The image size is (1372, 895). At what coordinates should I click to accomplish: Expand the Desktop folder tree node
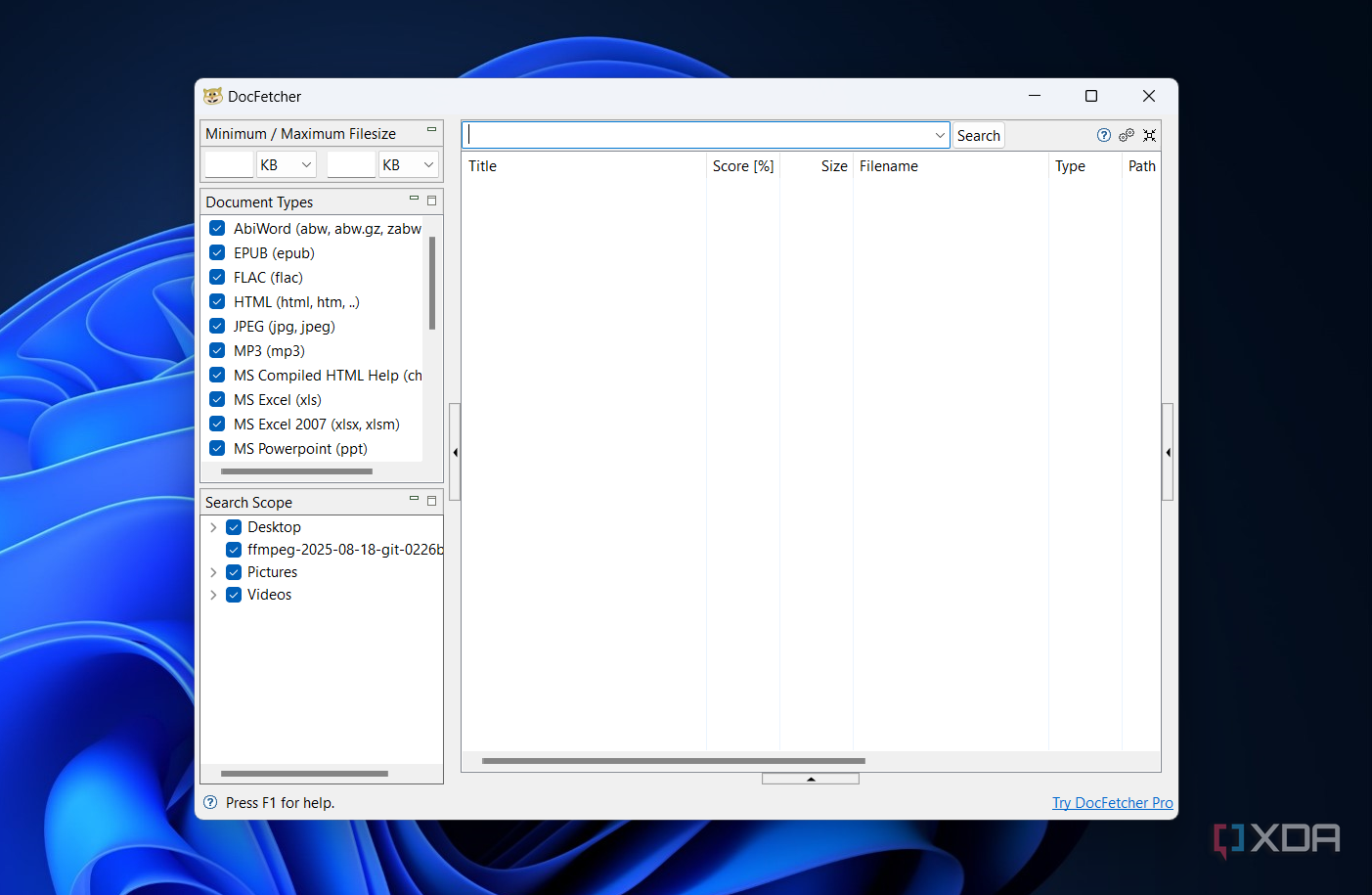213,527
